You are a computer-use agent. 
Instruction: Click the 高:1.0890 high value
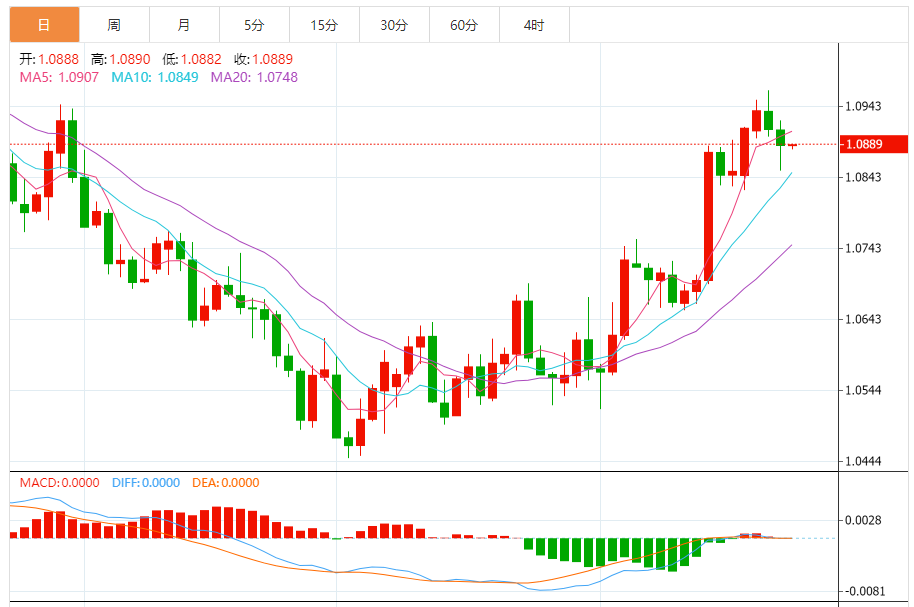point(121,59)
